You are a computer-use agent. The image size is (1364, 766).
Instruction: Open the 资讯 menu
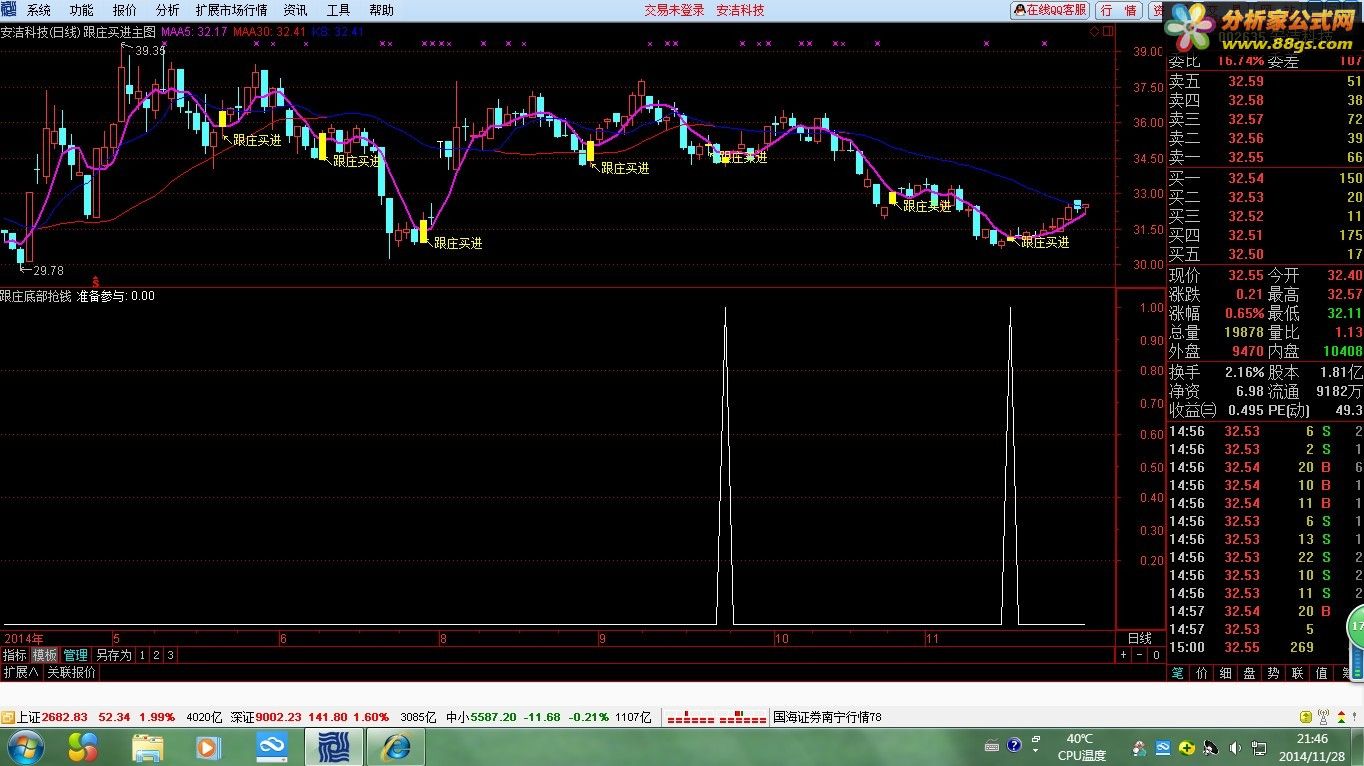tap(295, 10)
